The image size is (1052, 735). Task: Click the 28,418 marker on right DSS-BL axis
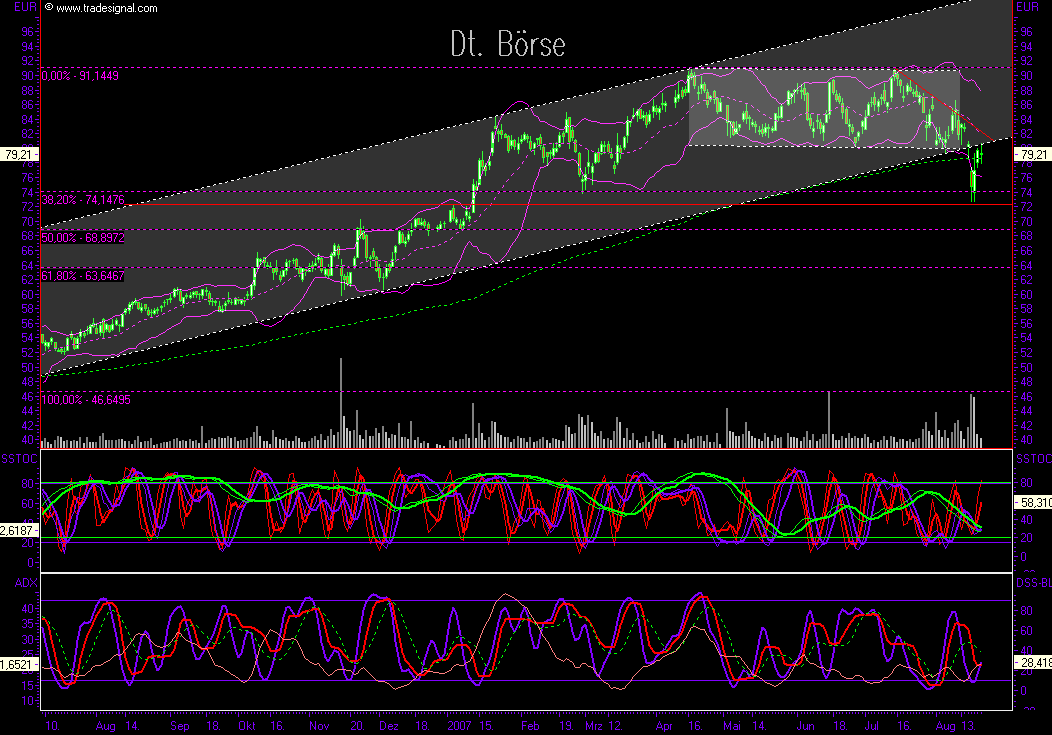tap(1034, 662)
